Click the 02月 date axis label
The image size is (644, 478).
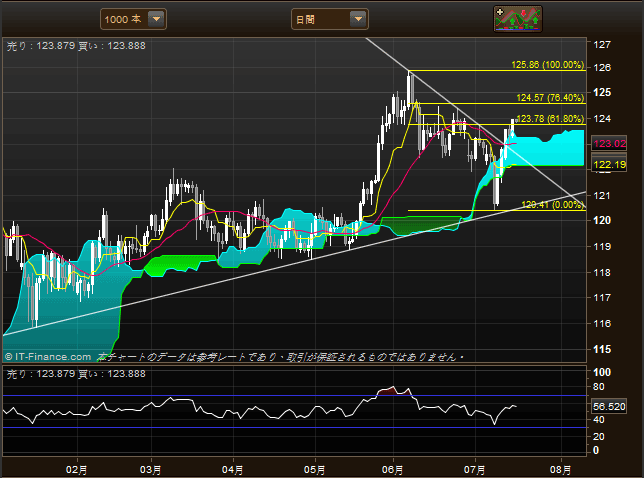(76, 469)
